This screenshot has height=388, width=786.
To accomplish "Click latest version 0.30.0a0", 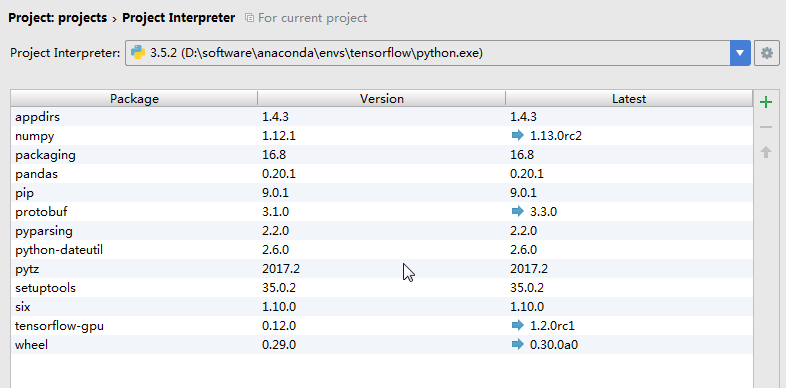I will [553, 345].
